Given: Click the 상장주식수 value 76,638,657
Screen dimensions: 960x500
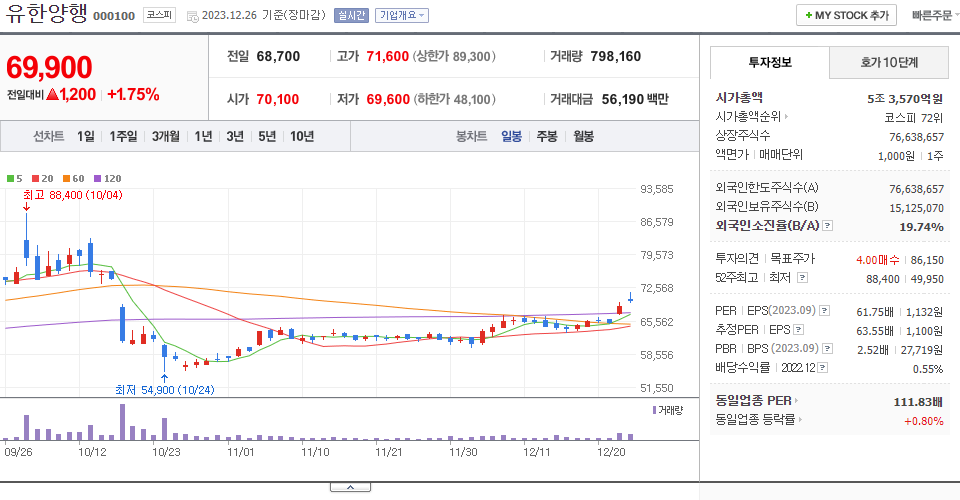Looking at the screenshot, I should tap(917, 137).
